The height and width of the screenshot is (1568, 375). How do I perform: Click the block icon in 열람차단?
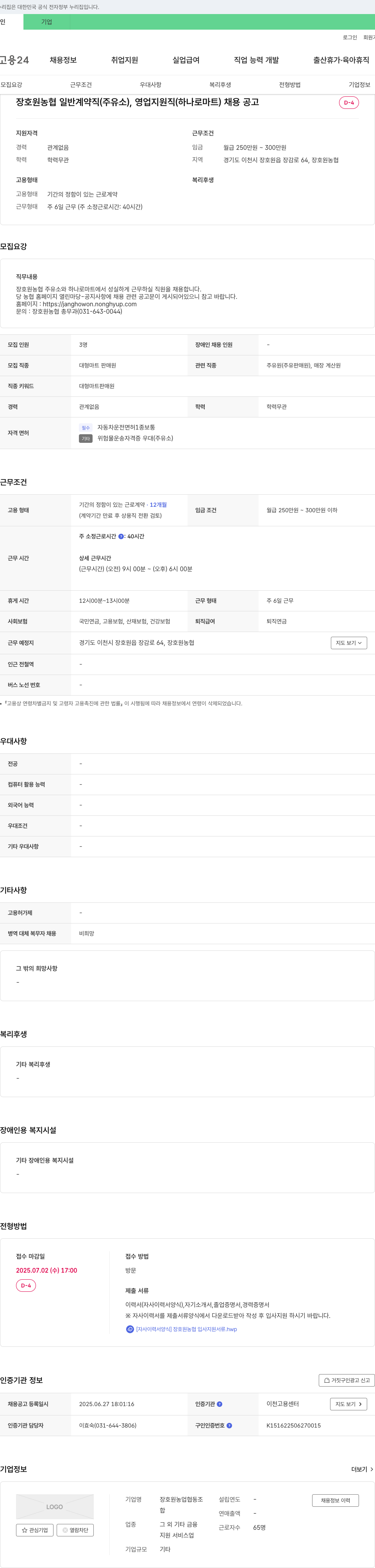[65, 1530]
